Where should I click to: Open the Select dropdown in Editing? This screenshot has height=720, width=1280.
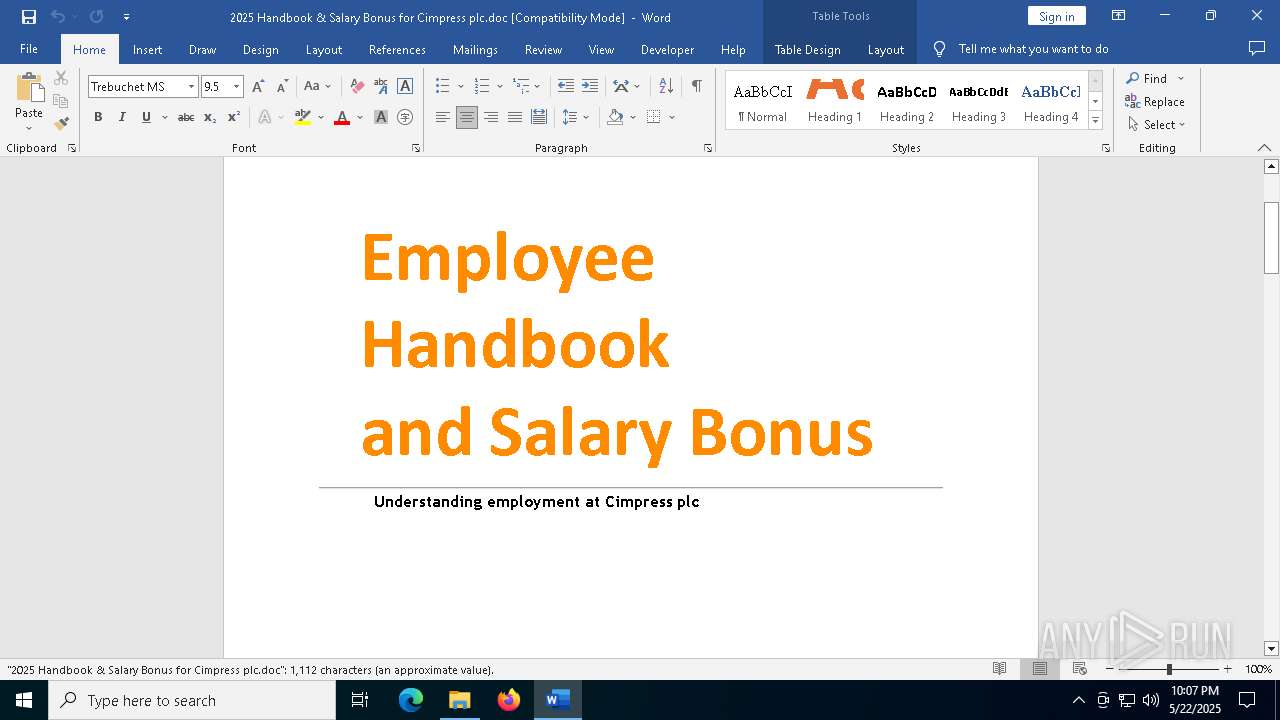pos(1156,124)
